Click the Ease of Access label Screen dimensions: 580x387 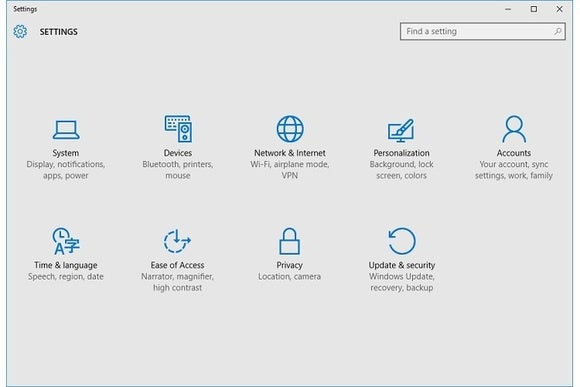(177, 265)
